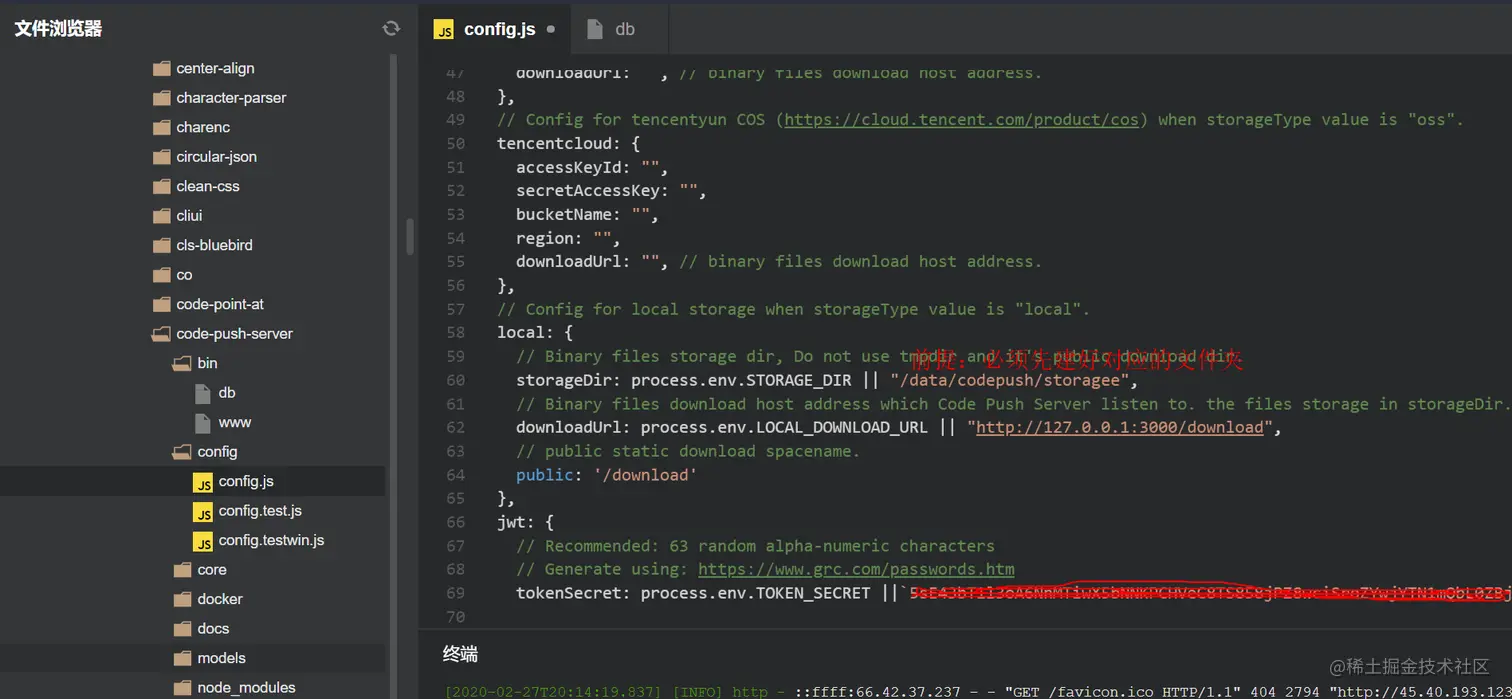The height and width of the screenshot is (699, 1512).
Task: Click the terminal log output line
Action: click(978, 691)
